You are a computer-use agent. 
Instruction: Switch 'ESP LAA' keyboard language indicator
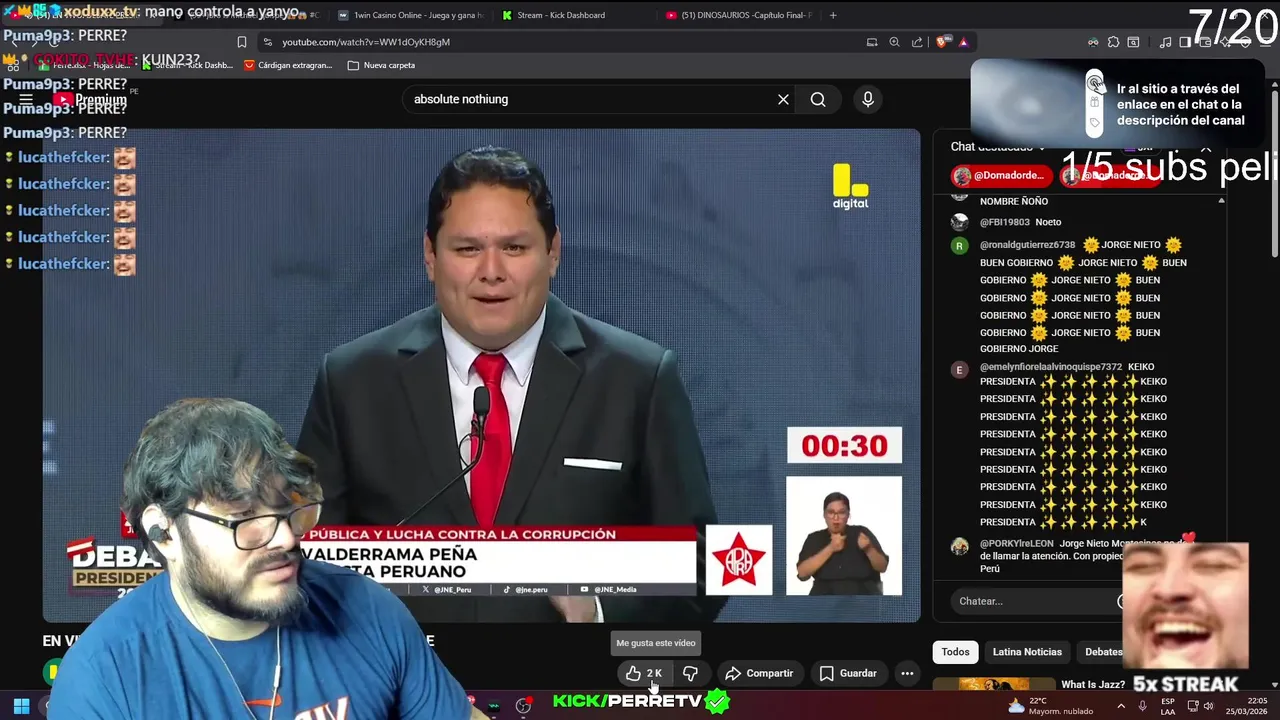pos(1168,706)
